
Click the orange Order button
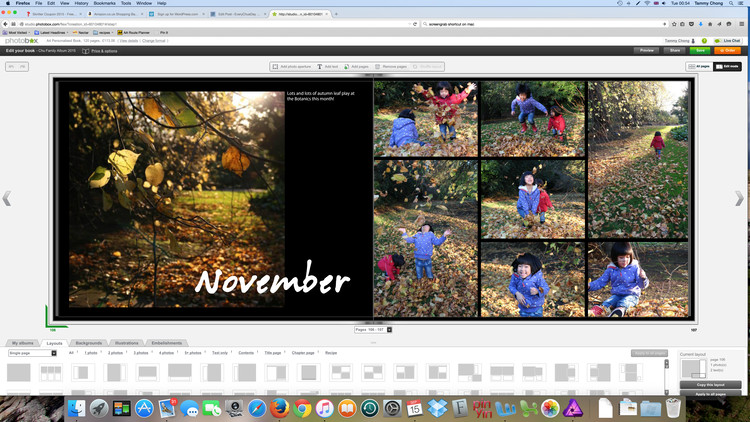(728, 50)
